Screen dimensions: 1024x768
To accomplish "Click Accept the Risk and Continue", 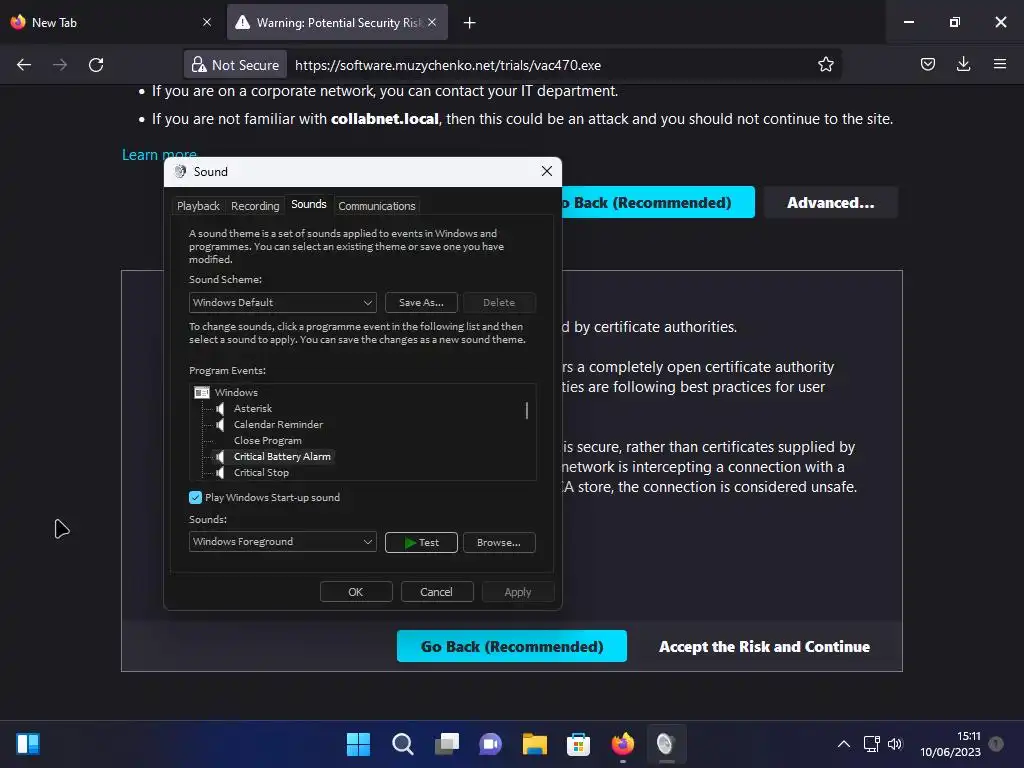I will point(765,647).
